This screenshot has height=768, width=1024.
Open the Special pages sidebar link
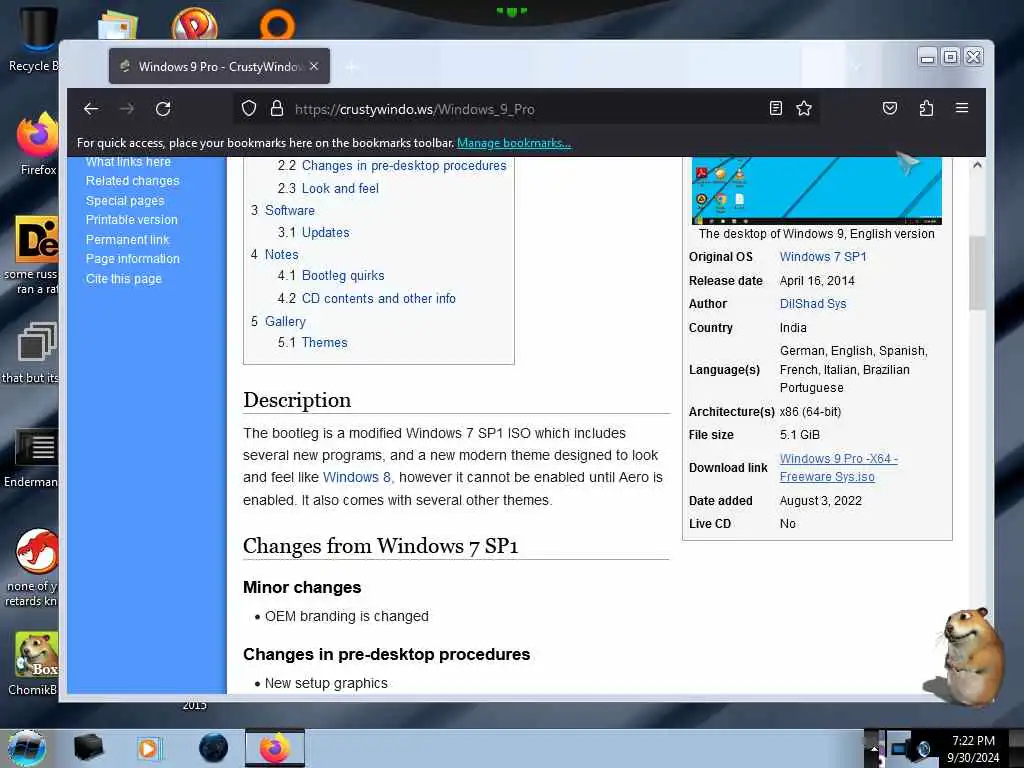tap(125, 200)
